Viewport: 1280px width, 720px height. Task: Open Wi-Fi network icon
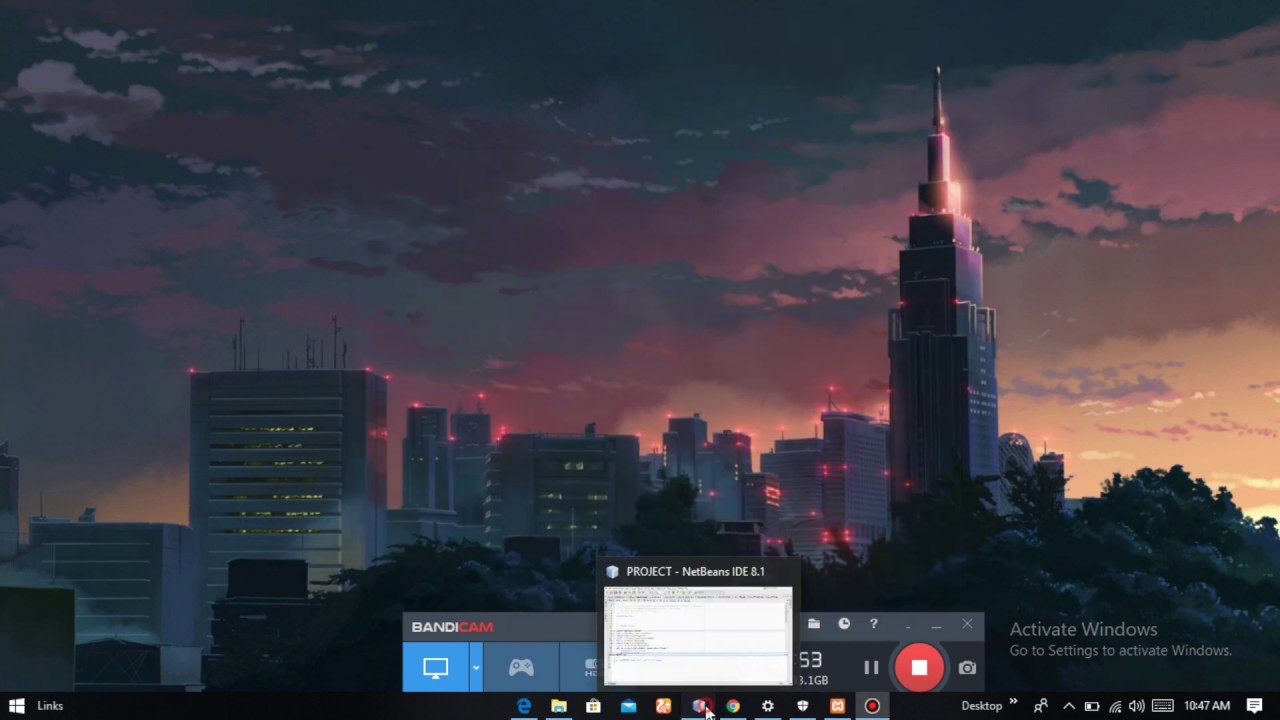1115,706
